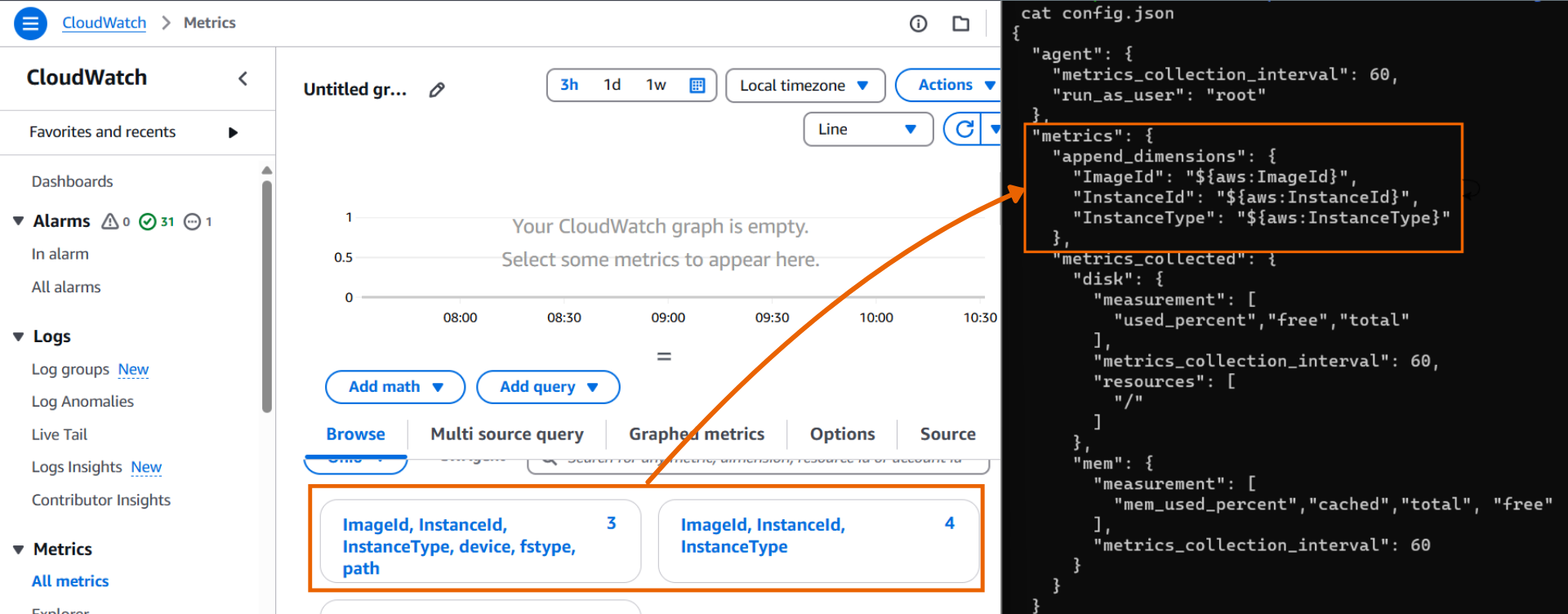Open Log groups sidebar item
This screenshot has height=614, width=1568.
pos(70,370)
